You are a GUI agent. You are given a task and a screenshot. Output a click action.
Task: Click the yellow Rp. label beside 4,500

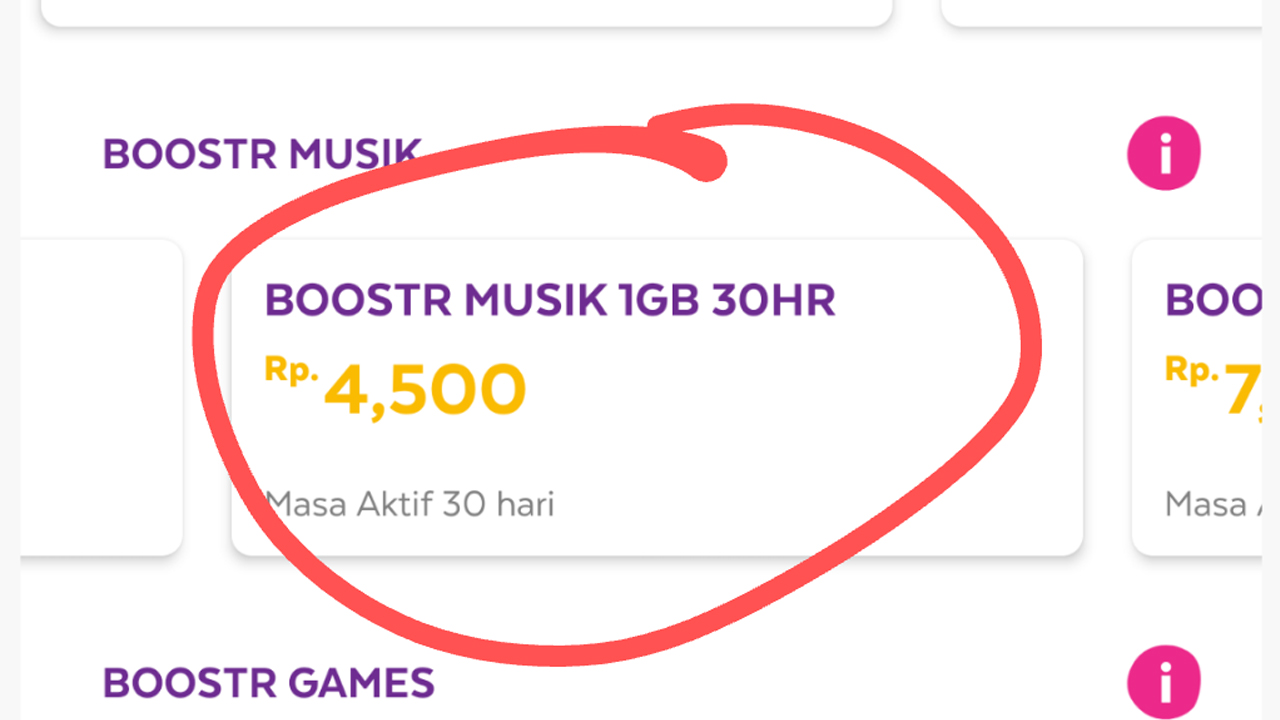[x=292, y=370]
